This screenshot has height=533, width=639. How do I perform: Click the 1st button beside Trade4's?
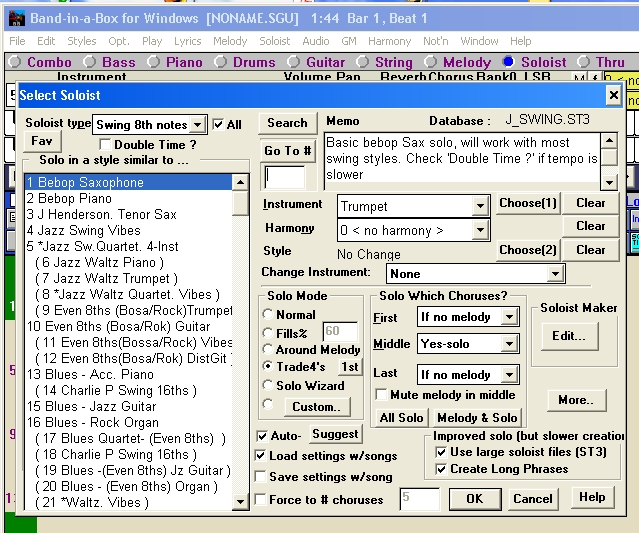click(350, 367)
